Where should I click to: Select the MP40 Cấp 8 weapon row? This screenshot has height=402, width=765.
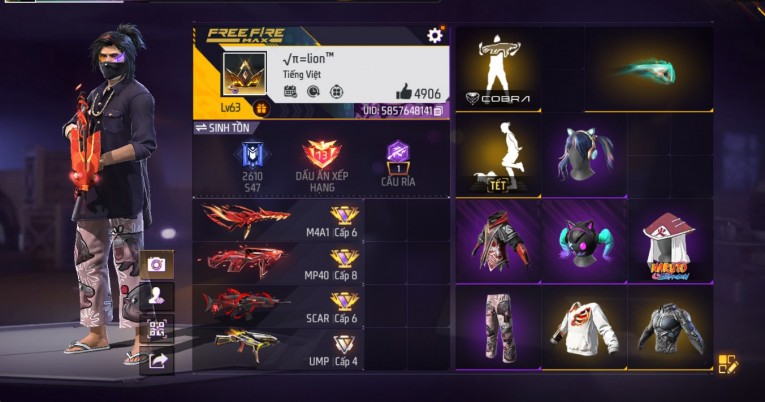coord(278,263)
